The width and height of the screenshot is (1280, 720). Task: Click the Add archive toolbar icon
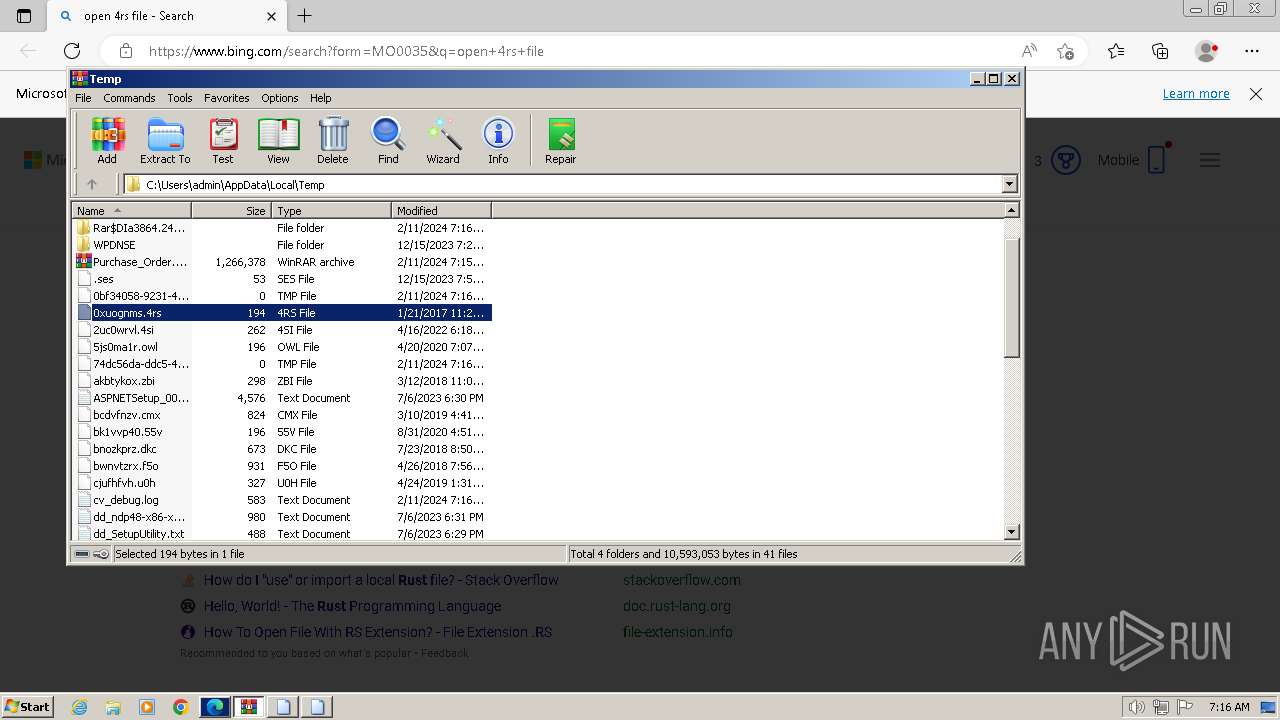(107, 140)
